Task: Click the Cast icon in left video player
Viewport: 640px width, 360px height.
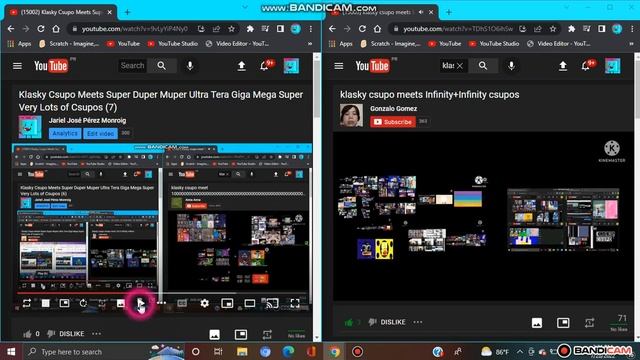Action: click(272, 303)
